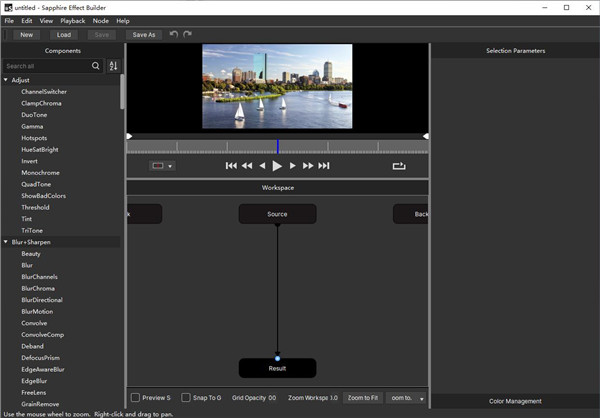Click the redo arrow icon
The image size is (600, 418).
[187, 34]
